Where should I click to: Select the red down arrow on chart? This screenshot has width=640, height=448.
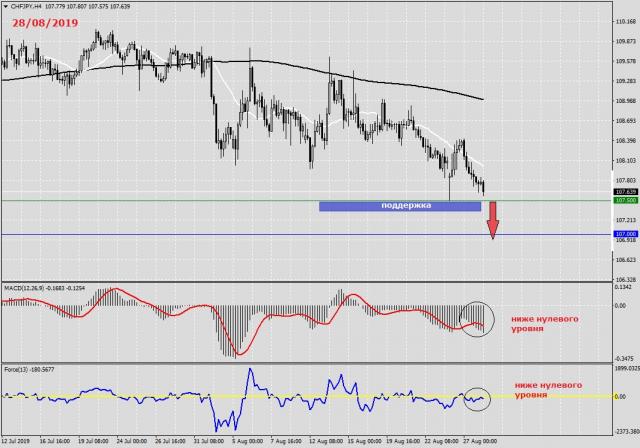click(492, 220)
